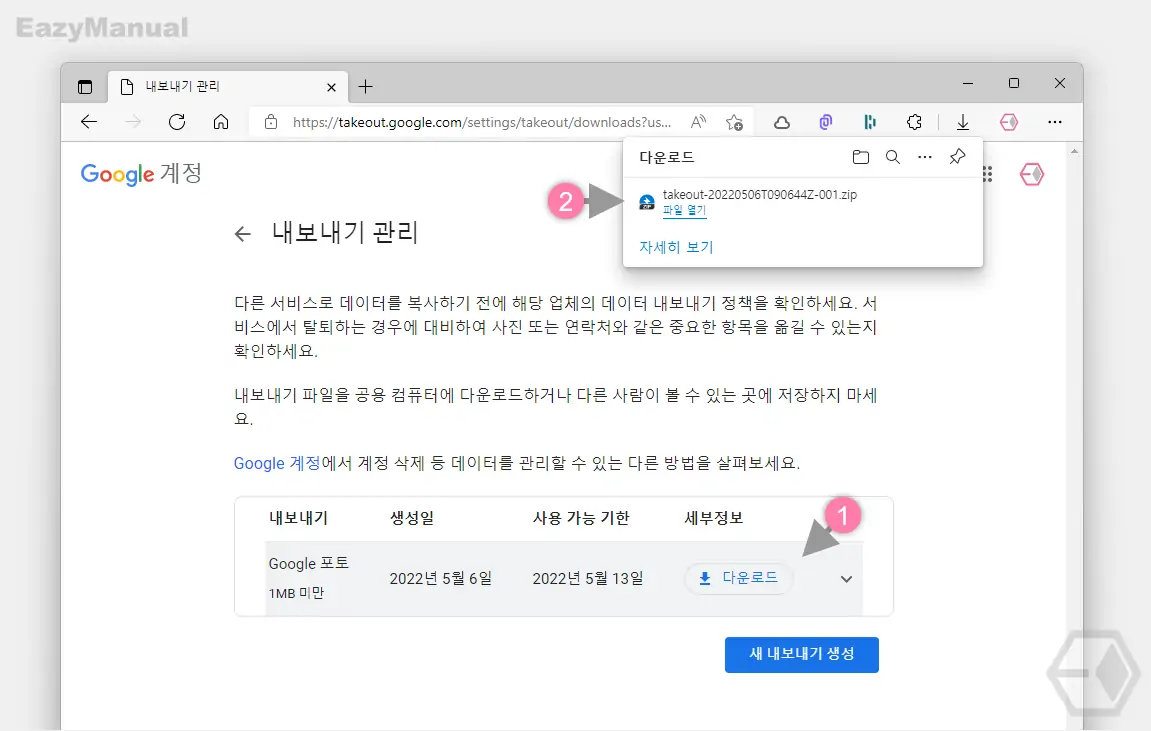Click the zip file icon of takeout download

click(647, 203)
